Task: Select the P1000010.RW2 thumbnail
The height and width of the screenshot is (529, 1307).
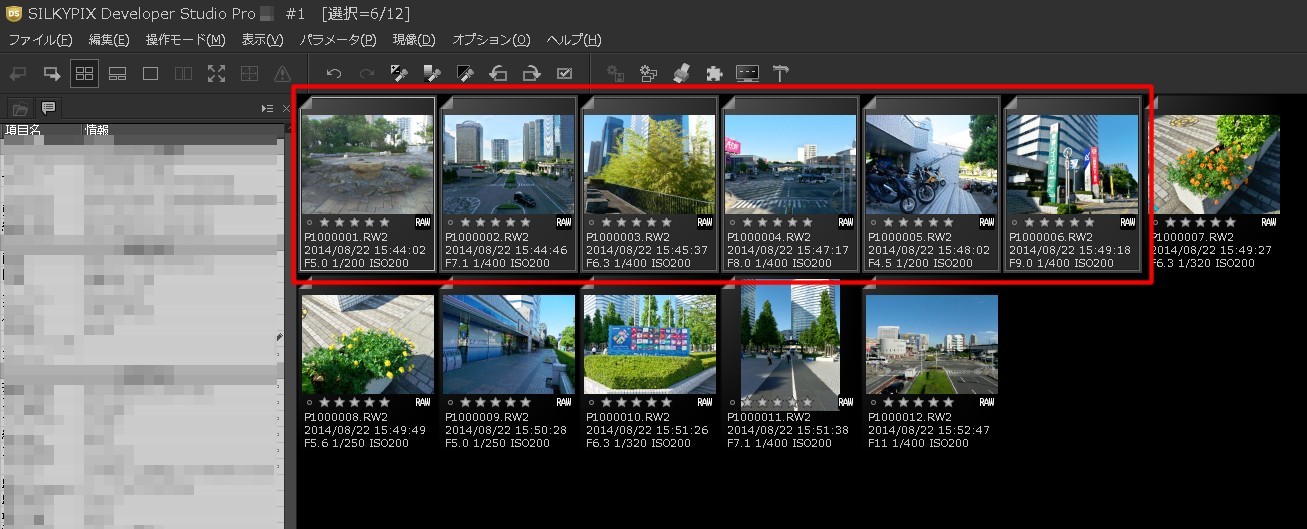Action: click(649, 344)
